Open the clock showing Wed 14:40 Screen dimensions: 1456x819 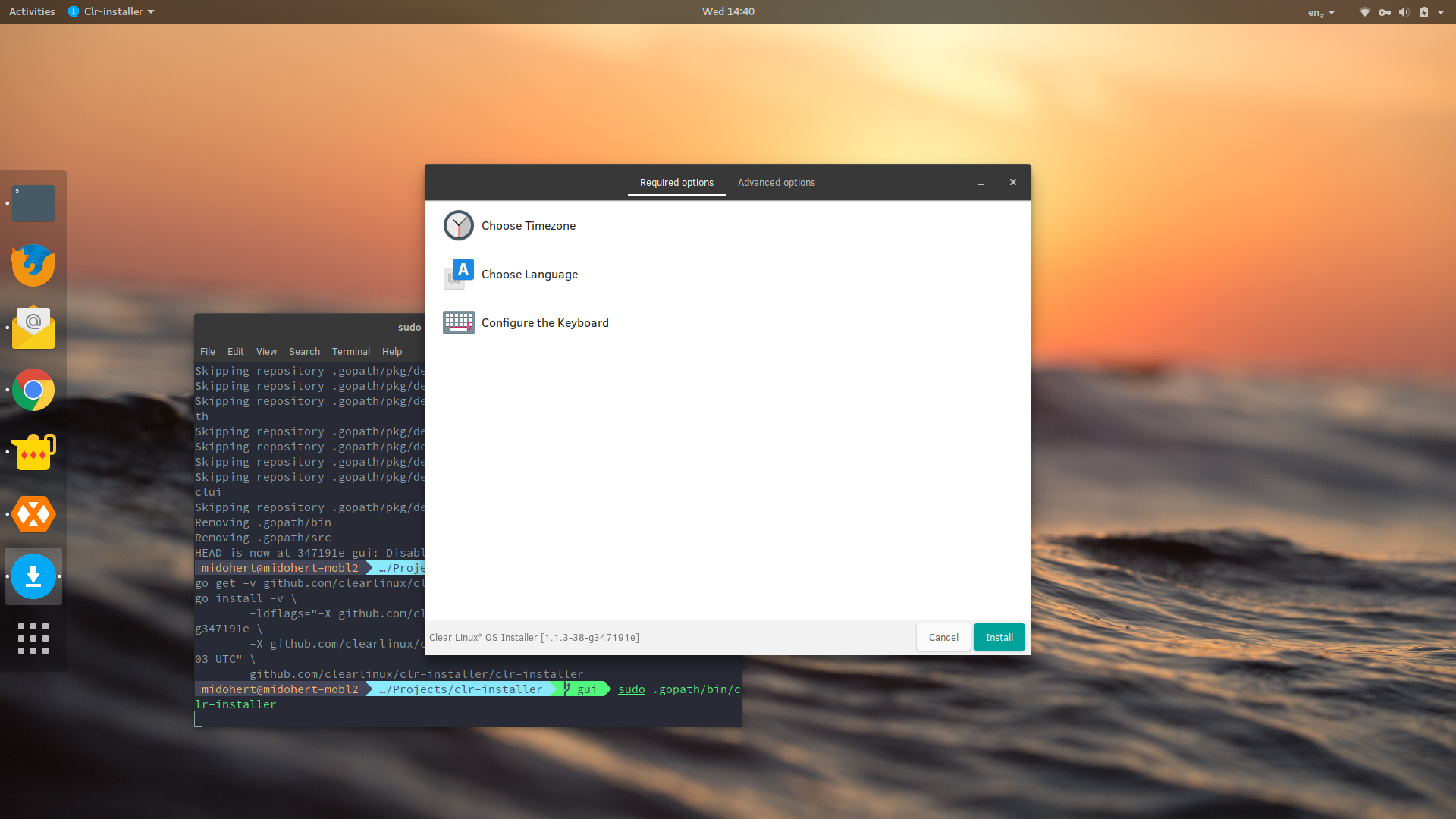[x=728, y=11]
